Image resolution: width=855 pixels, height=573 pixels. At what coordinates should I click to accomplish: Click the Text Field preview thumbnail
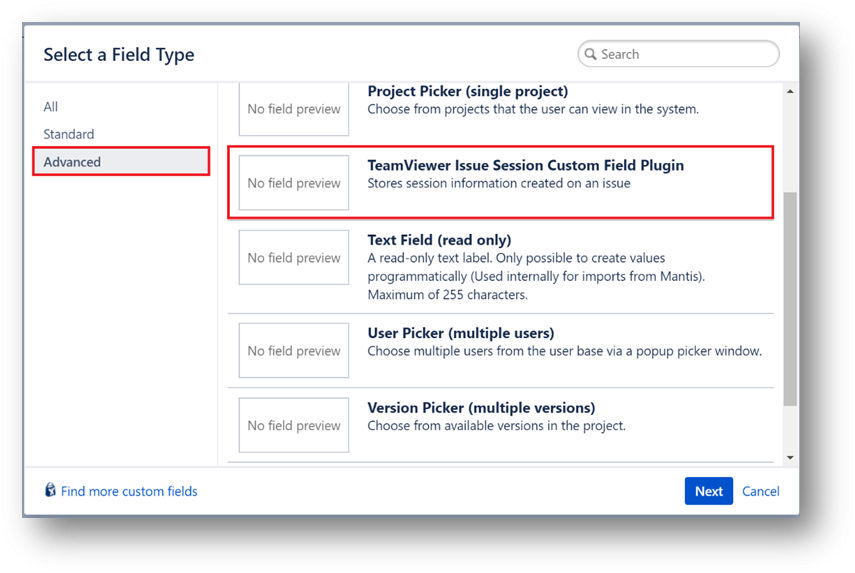point(294,257)
